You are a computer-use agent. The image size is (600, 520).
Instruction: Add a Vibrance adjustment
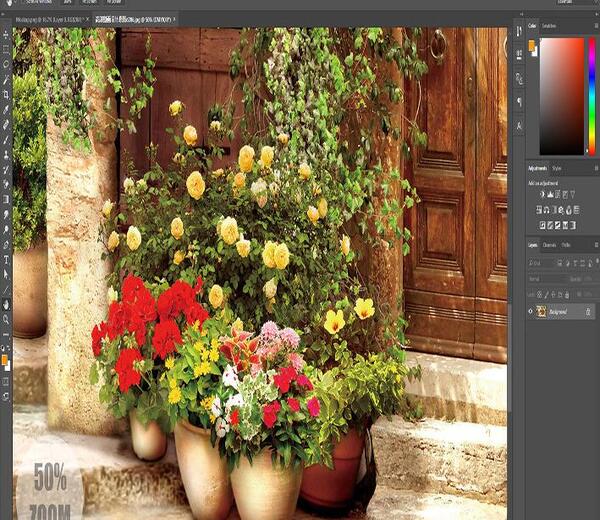point(572,194)
